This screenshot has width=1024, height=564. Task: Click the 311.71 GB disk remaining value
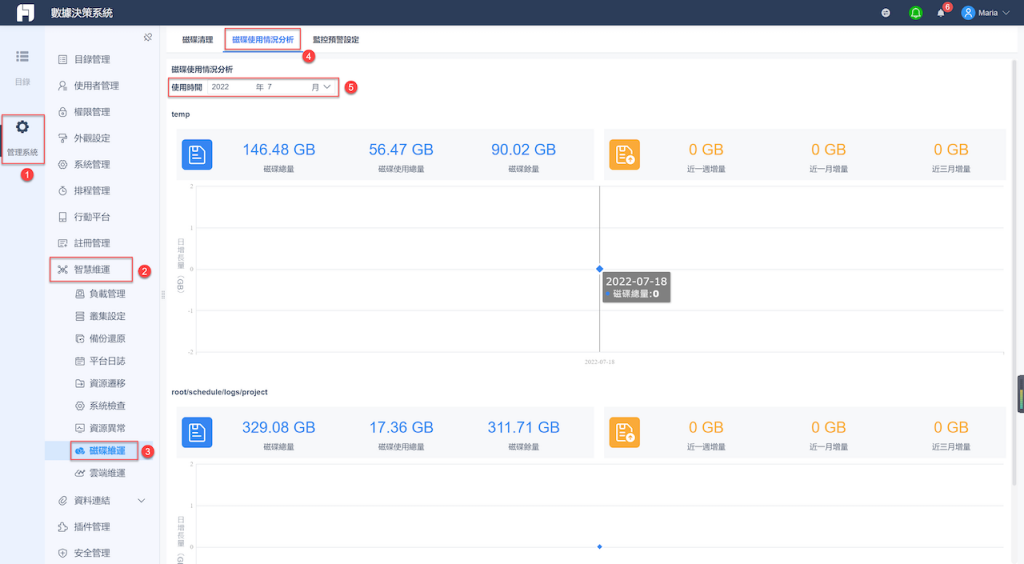tap(523, 428)
